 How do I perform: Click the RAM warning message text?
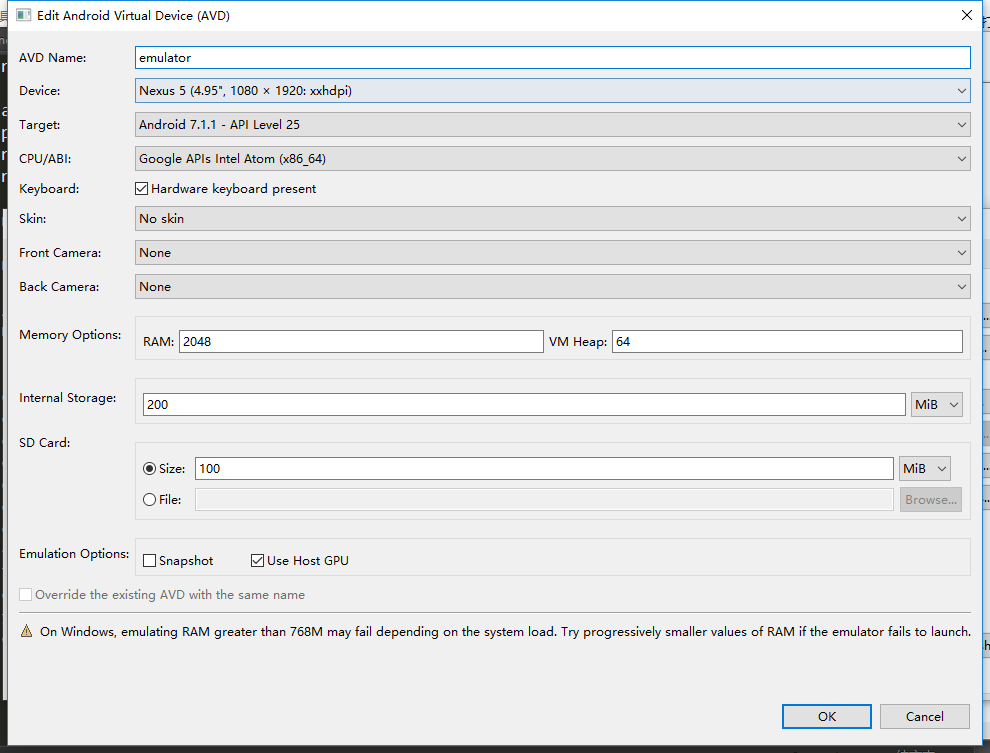pos(505,632)
